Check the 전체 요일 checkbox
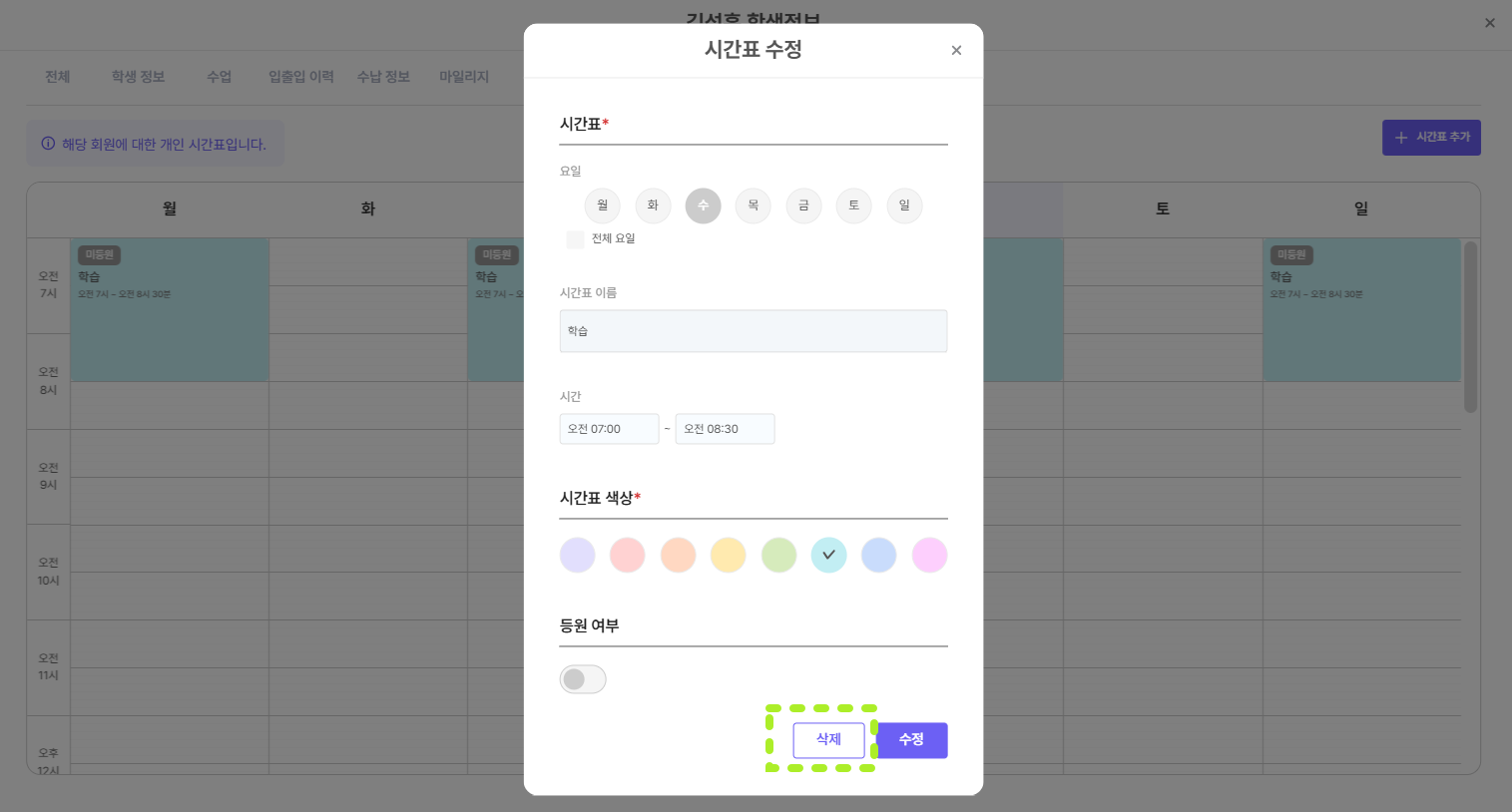1512x812 pixels. (x=575, y=239)
